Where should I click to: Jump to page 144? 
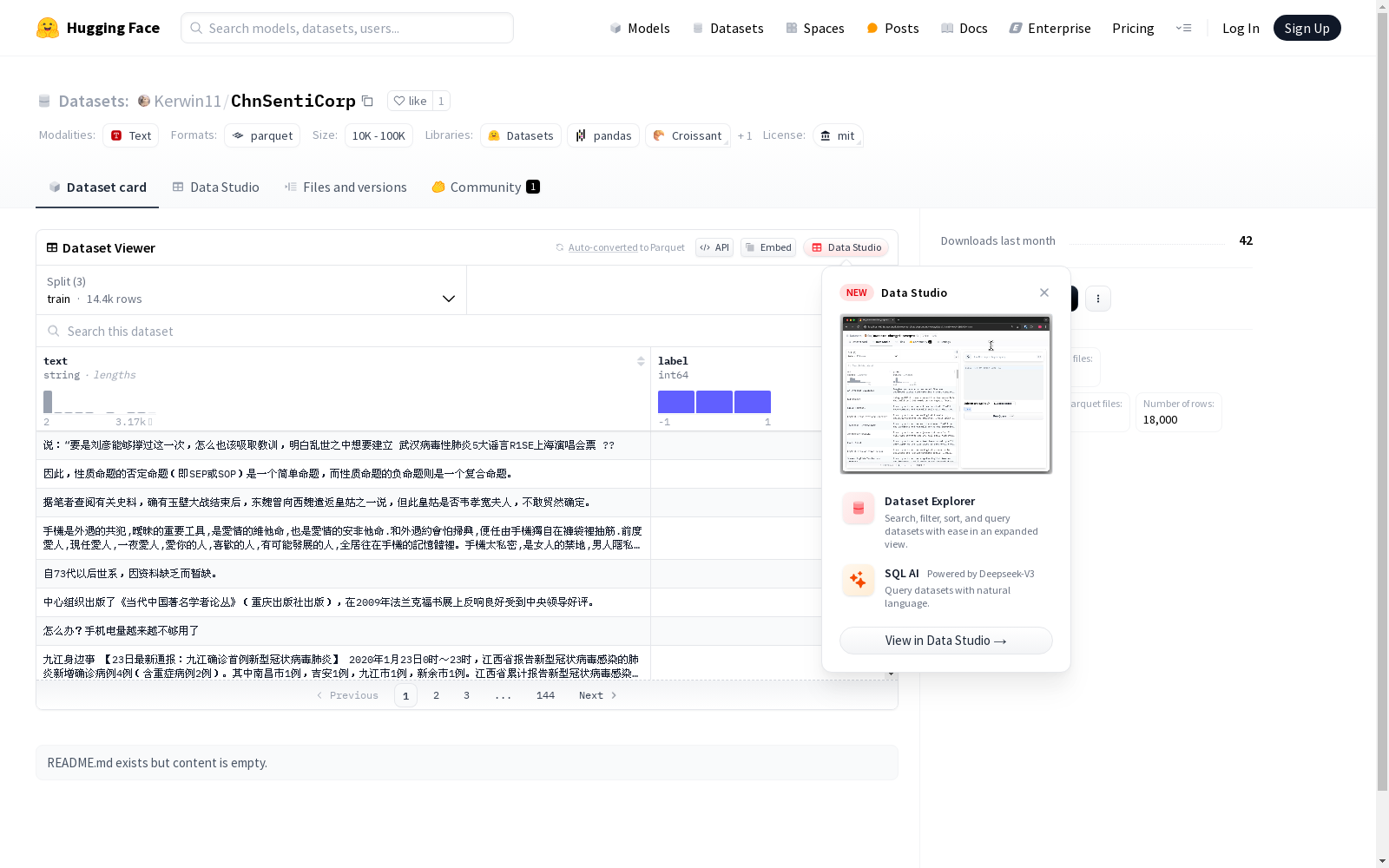pyautogui.click(x=545, y=695)
